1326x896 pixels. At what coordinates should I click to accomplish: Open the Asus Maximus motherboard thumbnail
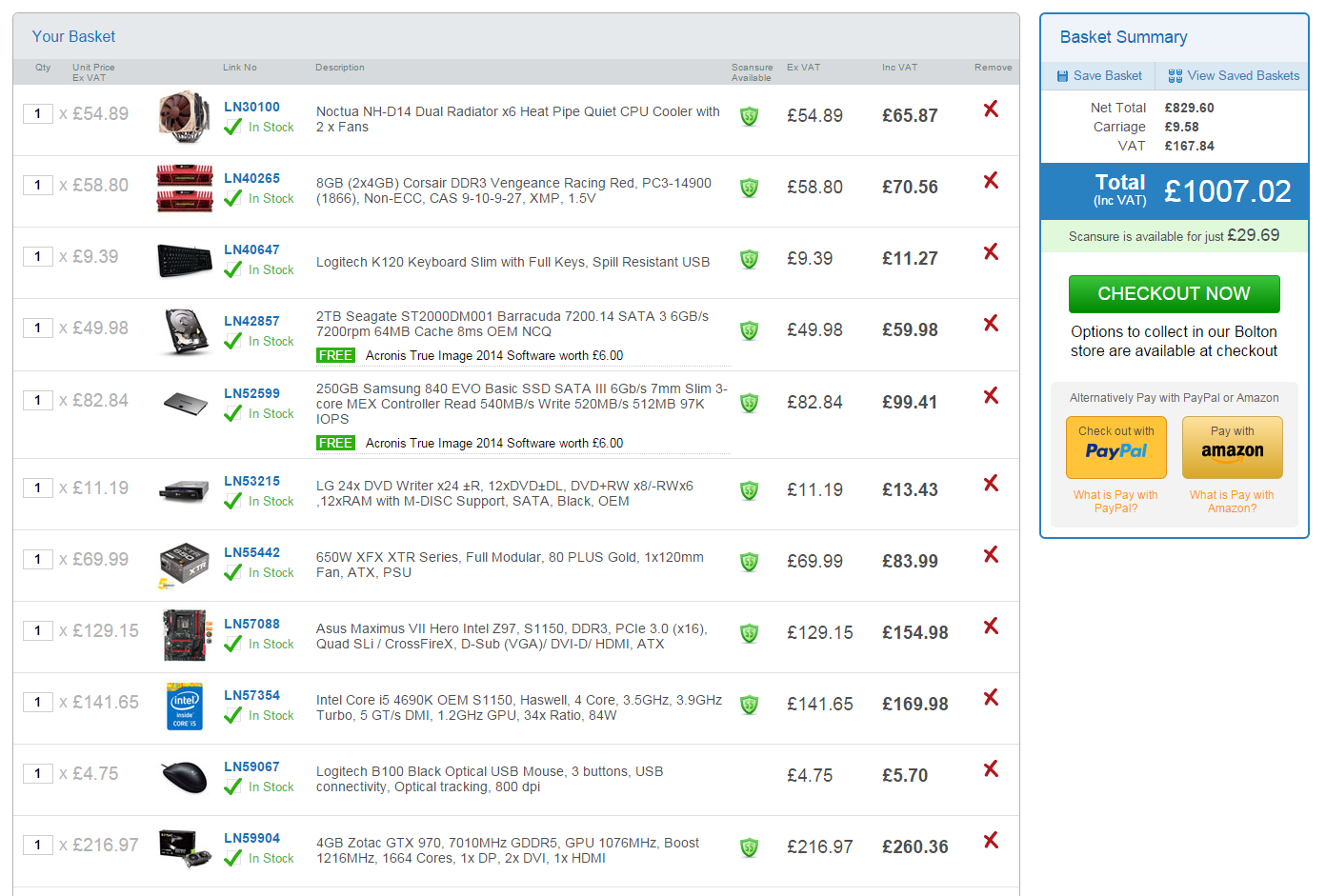click(x=185, y=635)
